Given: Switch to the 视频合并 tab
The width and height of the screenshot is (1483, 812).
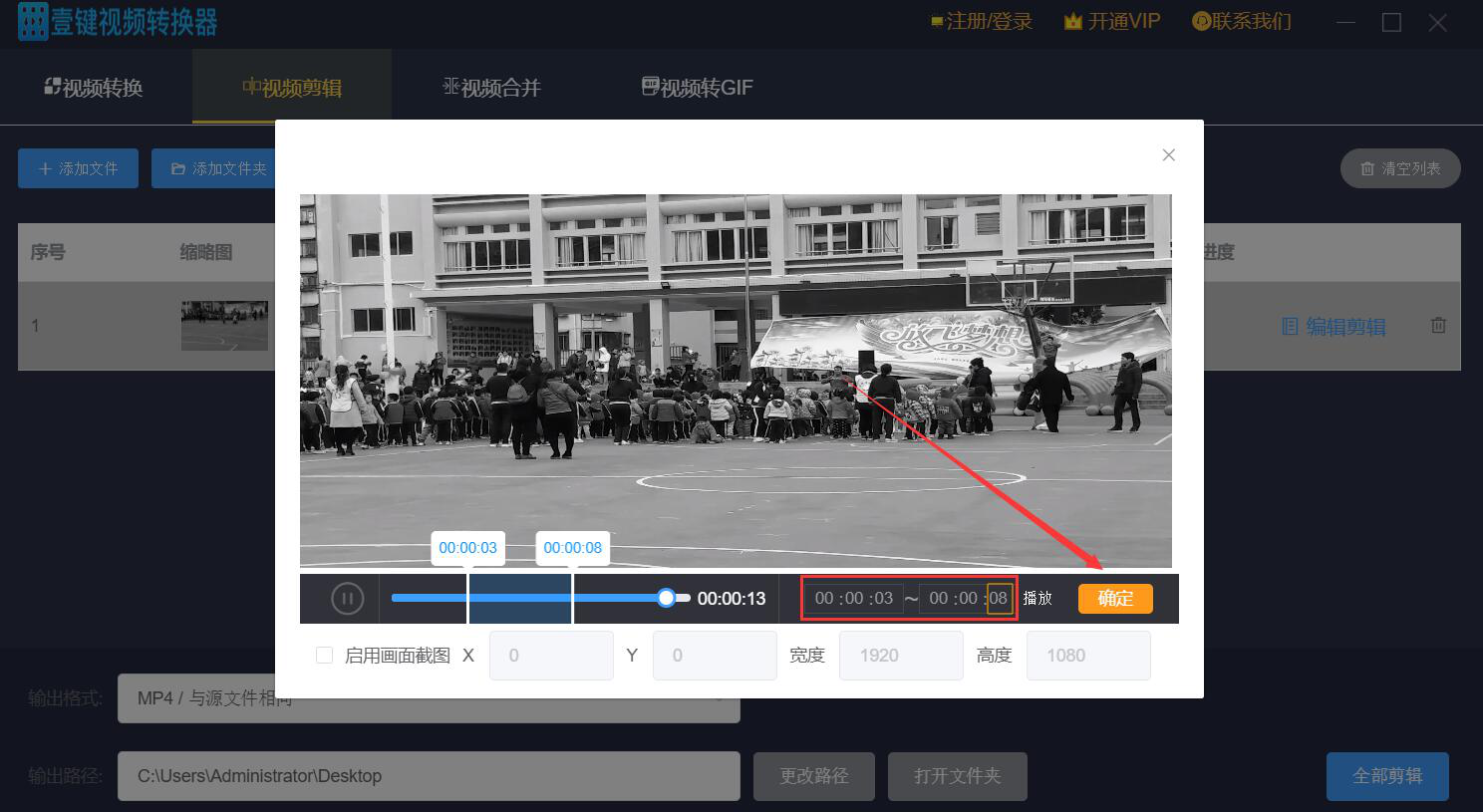Looking at the screenshot, I should coord(492,87).
